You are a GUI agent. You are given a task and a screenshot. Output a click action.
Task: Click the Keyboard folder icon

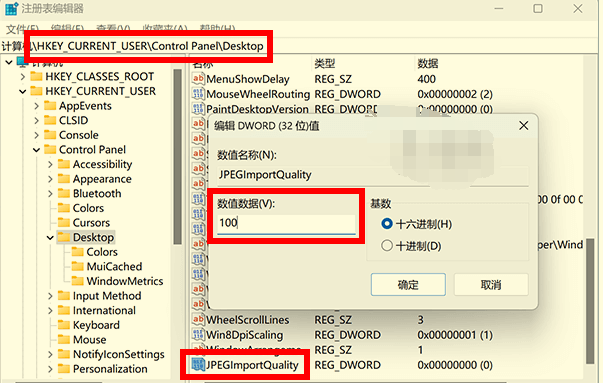64,325
